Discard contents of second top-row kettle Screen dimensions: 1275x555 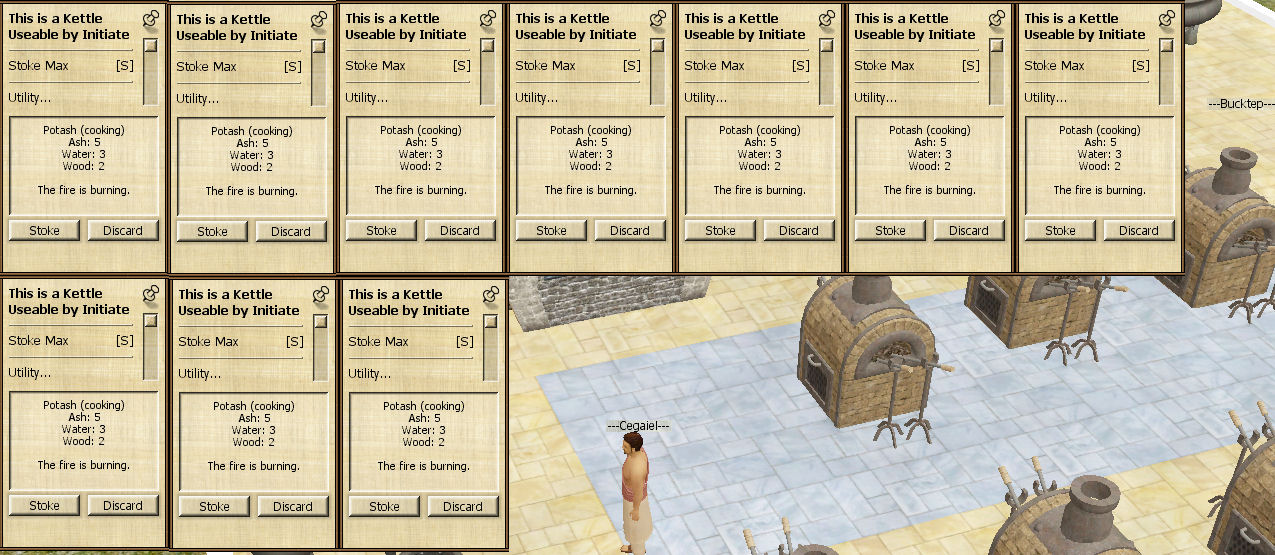pos(291,231)
